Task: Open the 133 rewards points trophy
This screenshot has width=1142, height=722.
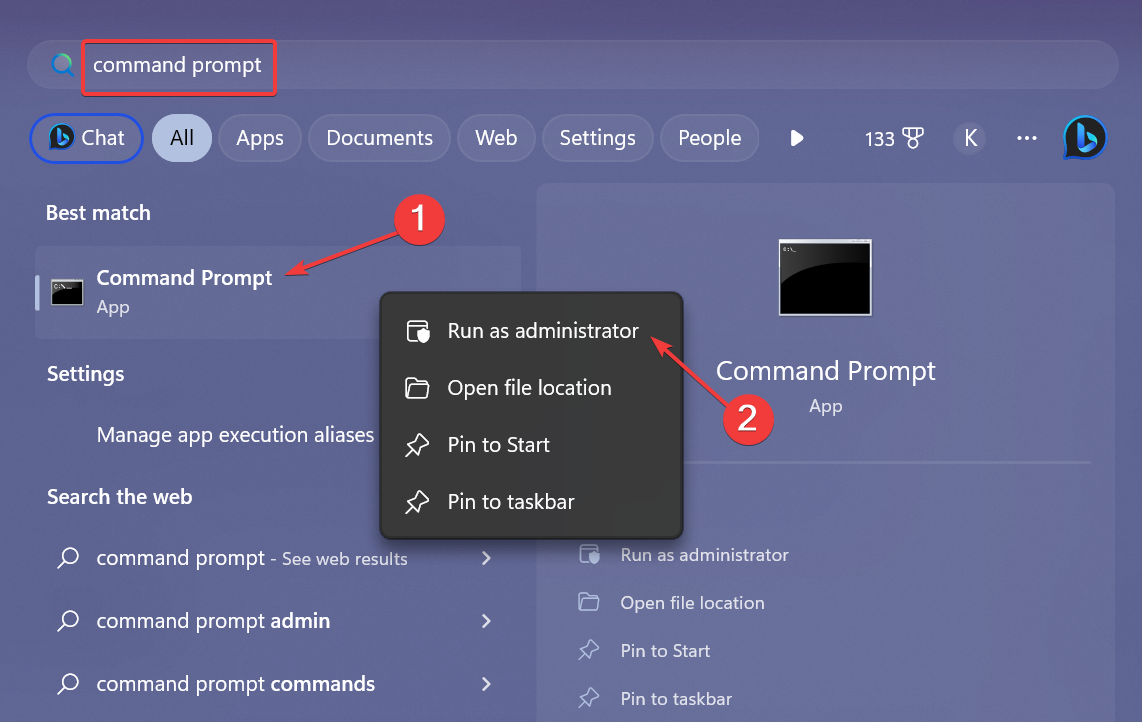Action: tap(894, 138)
